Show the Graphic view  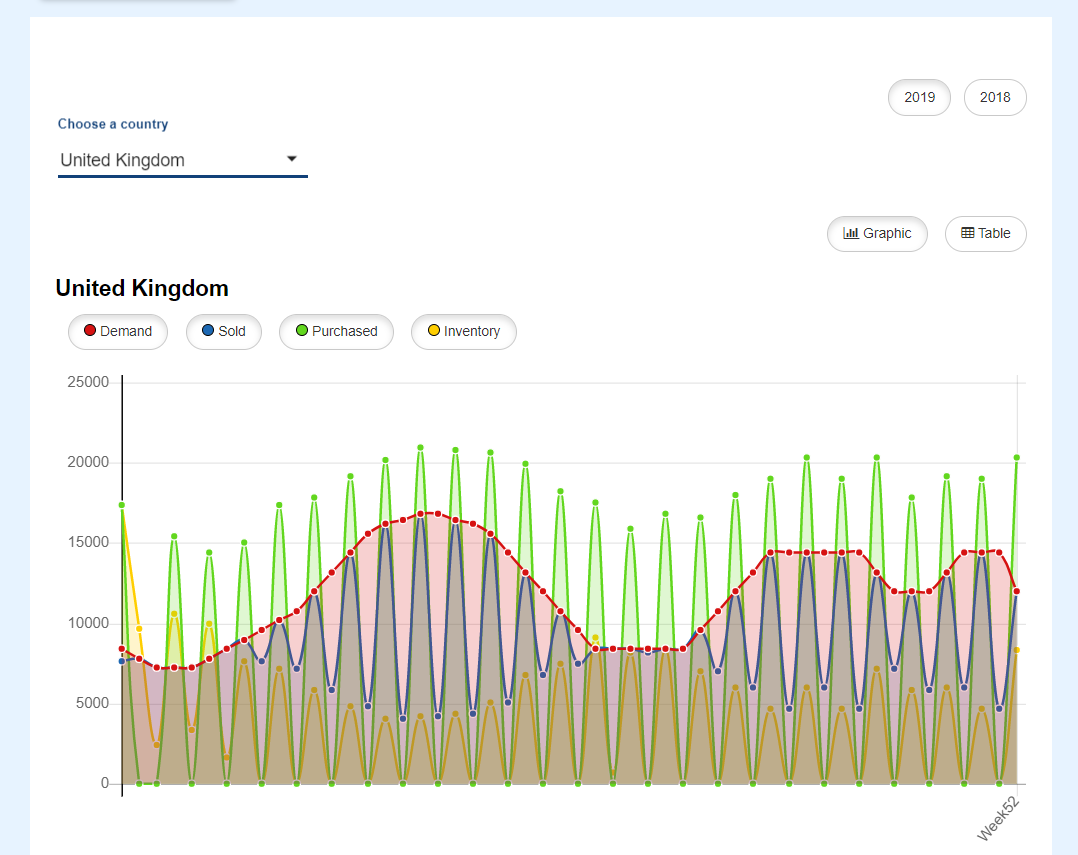tap(877, 233)
